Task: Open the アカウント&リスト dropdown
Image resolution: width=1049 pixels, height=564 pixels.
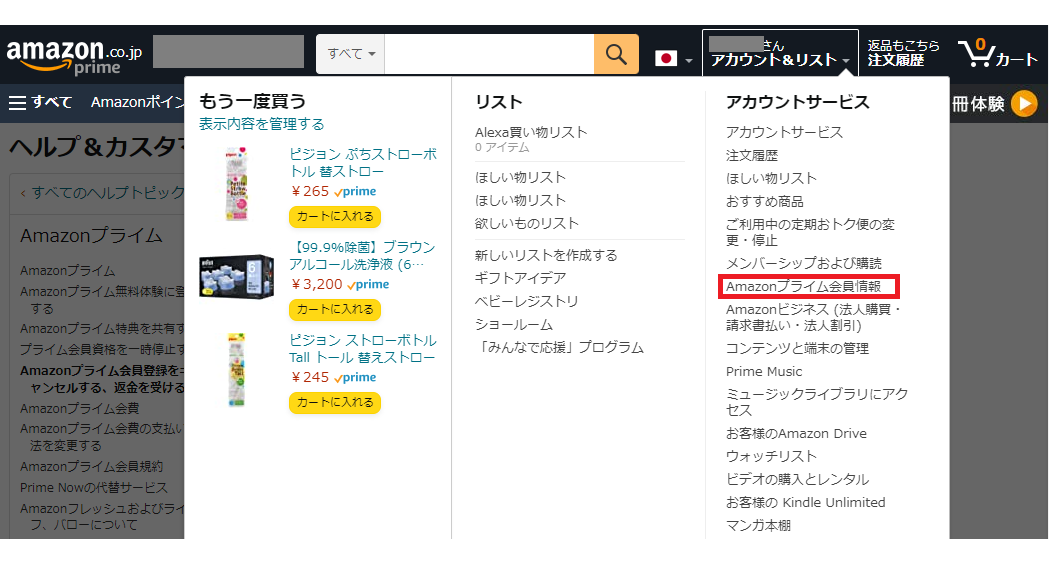Action: pos(780,53)
